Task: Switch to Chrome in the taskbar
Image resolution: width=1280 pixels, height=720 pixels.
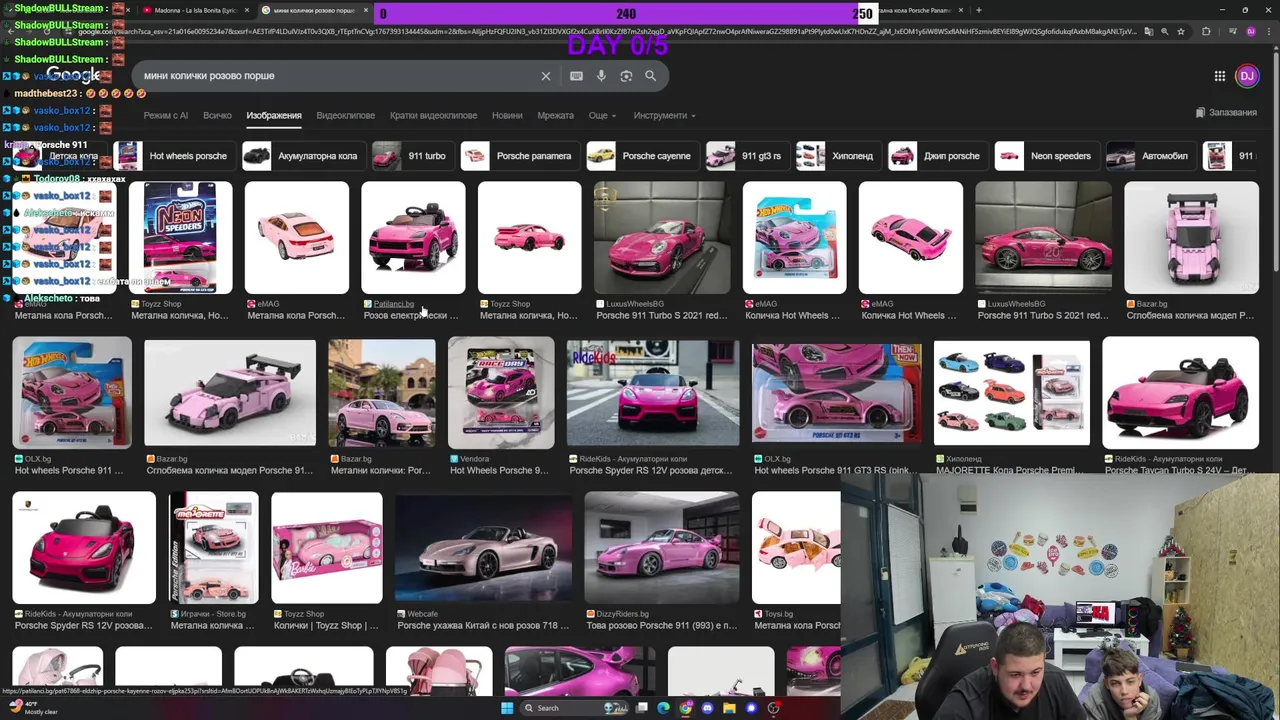Action: pyautogui.click(x=685, y=708)
